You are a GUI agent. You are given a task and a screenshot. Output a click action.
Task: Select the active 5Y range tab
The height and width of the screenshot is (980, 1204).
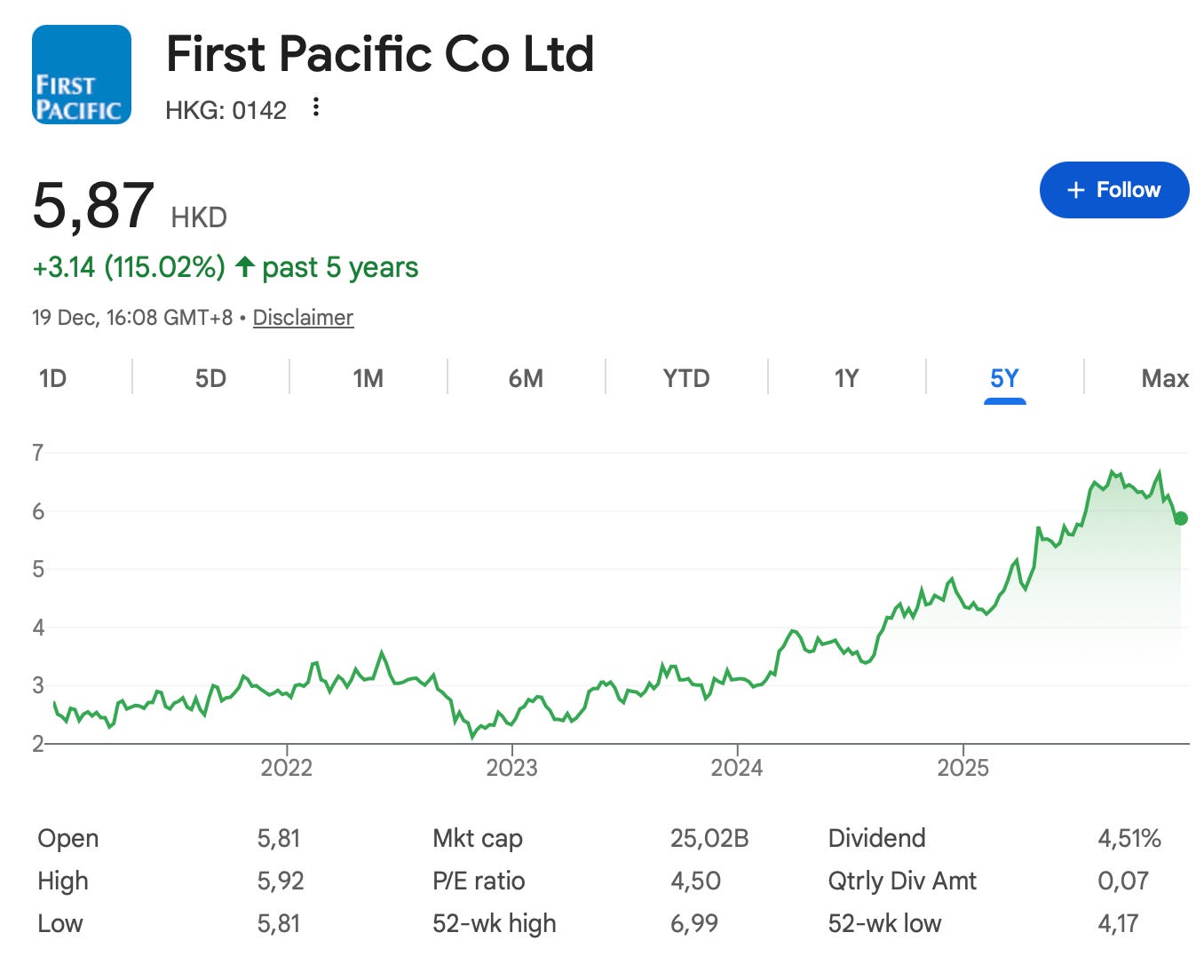tap(1004, 379)
